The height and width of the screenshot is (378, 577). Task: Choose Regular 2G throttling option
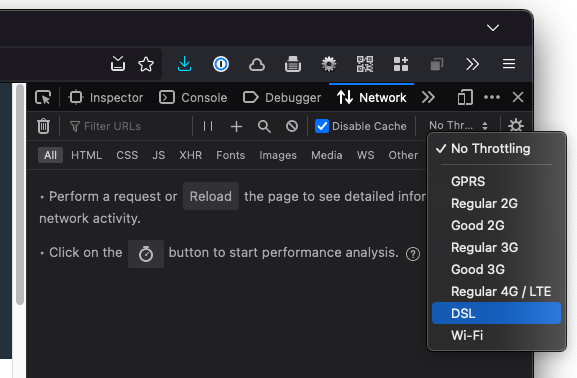pos(496,203)
